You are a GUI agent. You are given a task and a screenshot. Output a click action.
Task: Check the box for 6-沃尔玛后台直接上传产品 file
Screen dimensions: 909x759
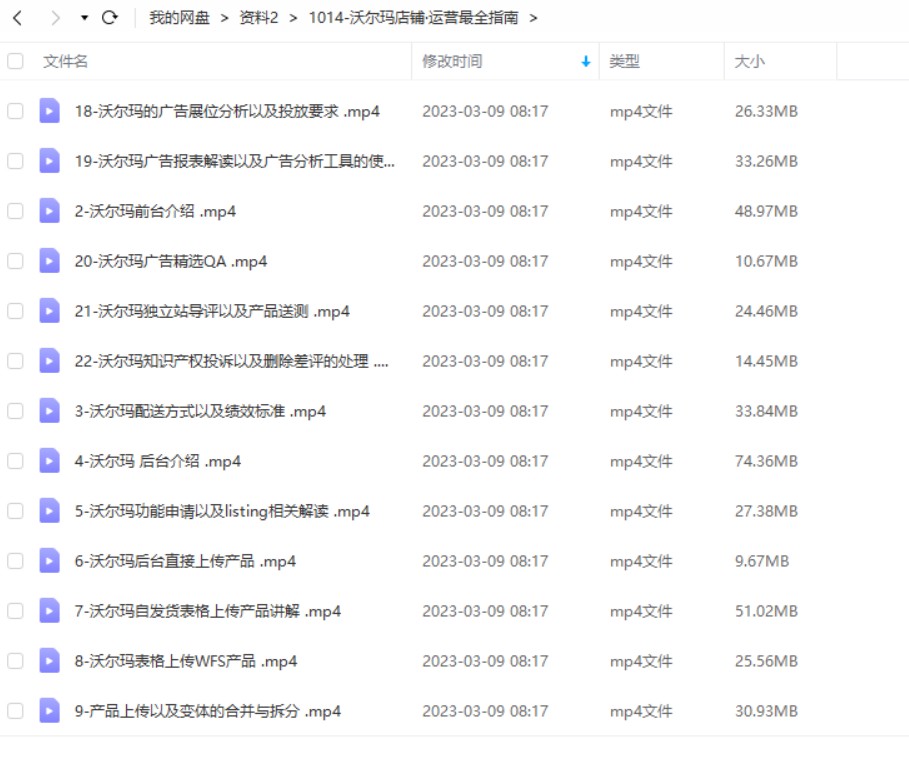coord(15,561)
